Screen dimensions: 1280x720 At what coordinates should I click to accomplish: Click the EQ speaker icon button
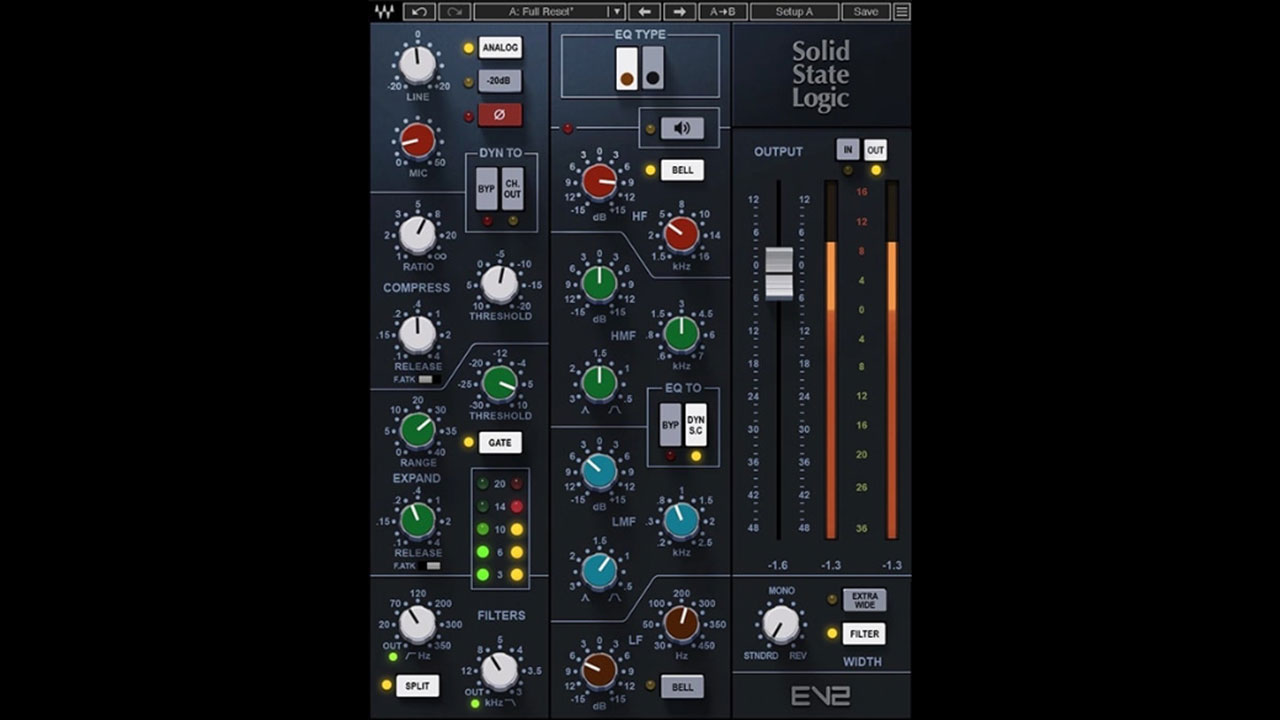click(682, 128)
